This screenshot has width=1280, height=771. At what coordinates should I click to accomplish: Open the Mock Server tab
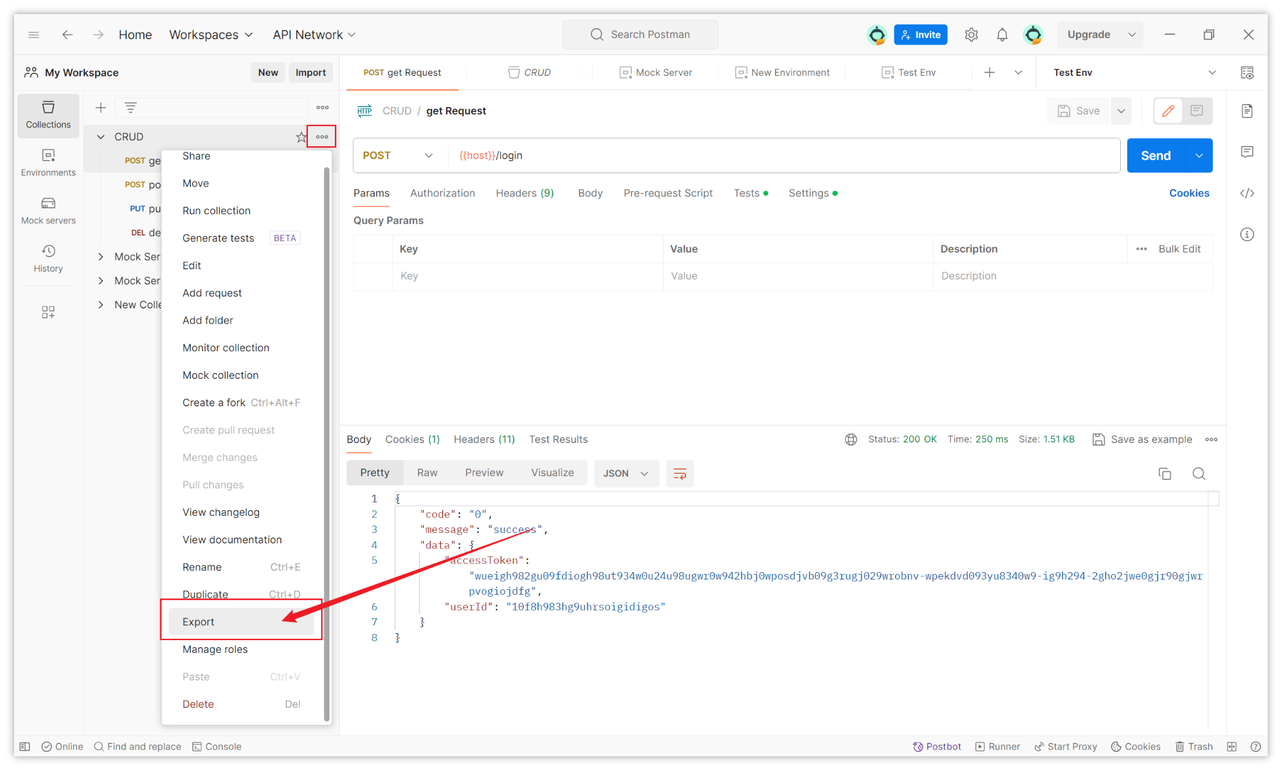click(x=655, y=72)
